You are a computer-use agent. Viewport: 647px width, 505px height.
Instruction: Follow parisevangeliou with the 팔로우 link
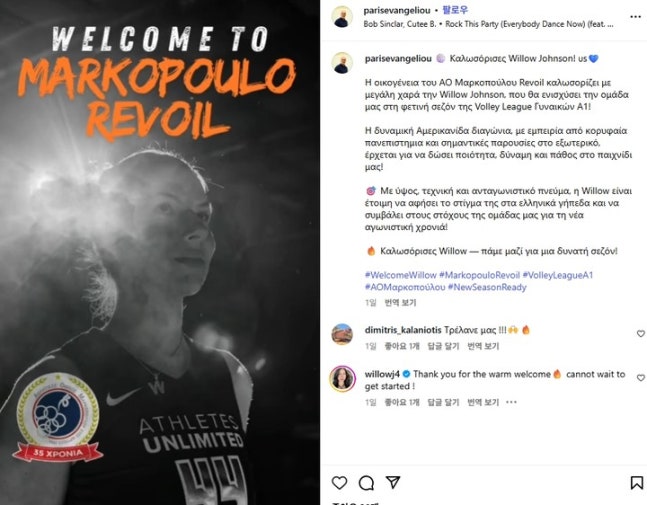[455, 10]
